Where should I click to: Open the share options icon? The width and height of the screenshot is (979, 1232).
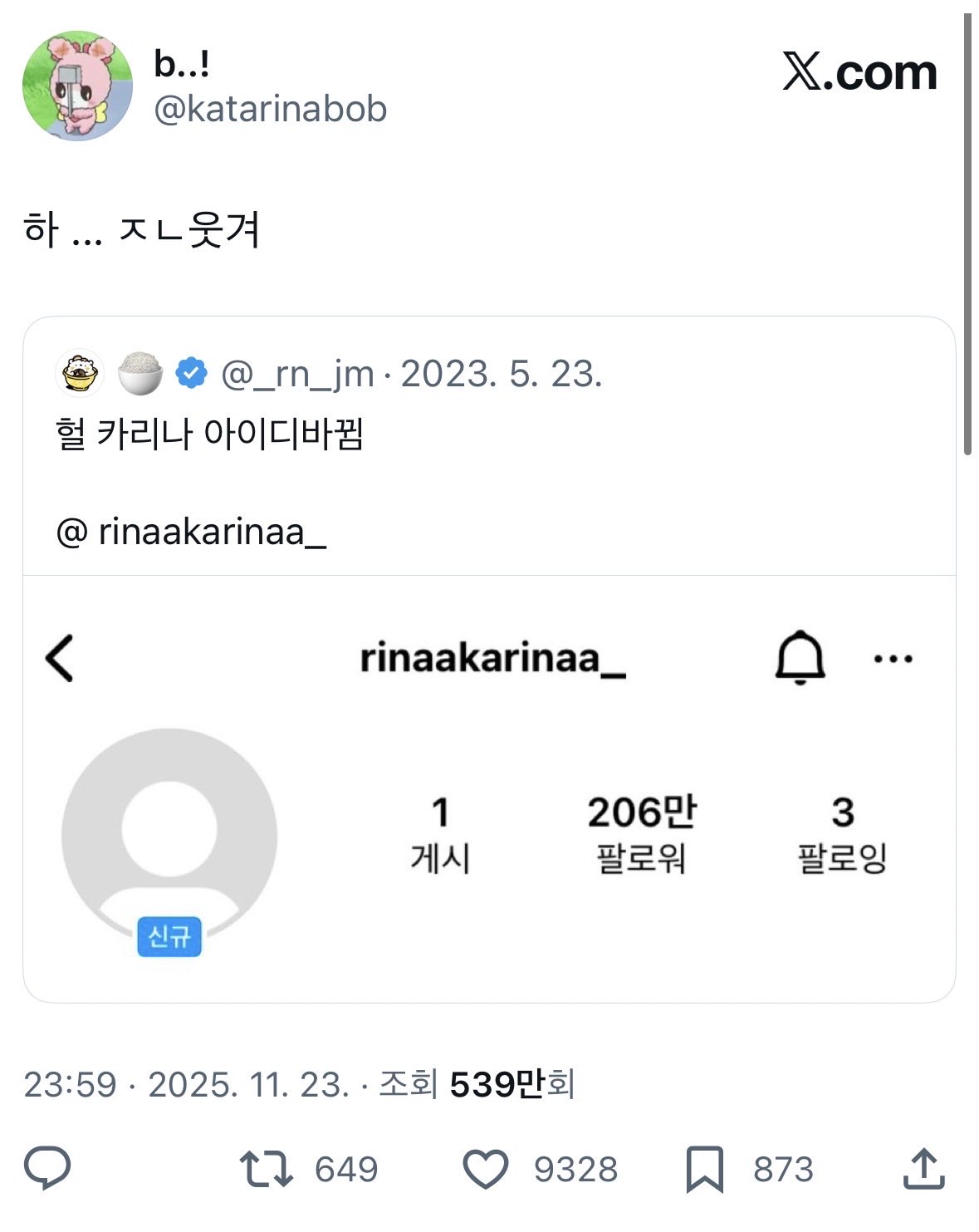[x=923, y=1168]
